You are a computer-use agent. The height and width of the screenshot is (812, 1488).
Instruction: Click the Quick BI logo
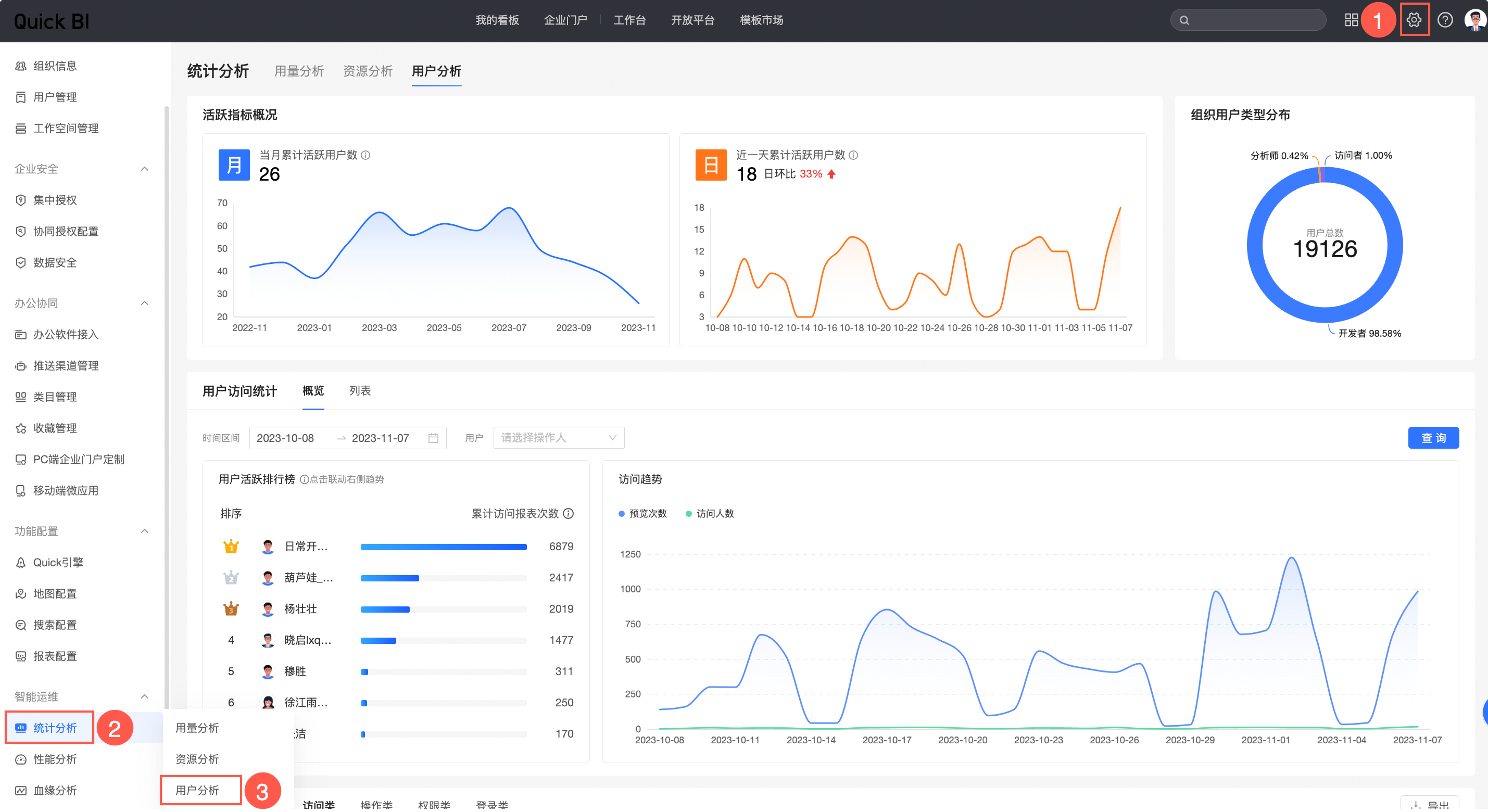[x=52, y=21]
